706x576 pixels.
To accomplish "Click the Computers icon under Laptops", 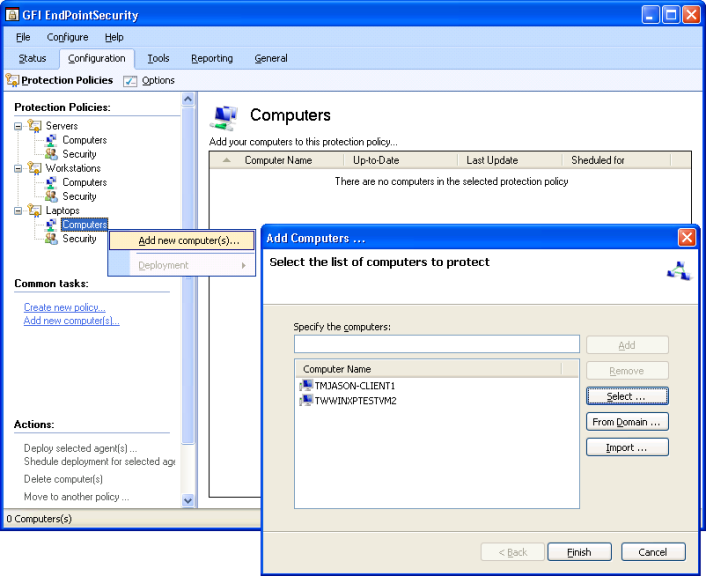I will click(x=51, y=224).
